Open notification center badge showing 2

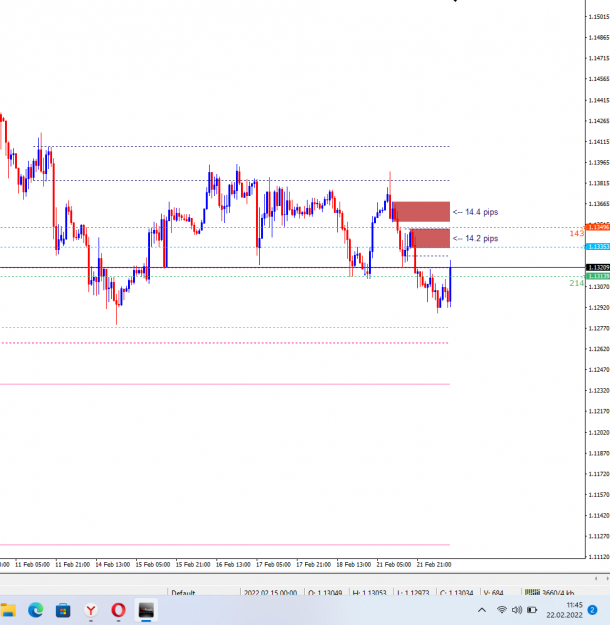(592, 610)
